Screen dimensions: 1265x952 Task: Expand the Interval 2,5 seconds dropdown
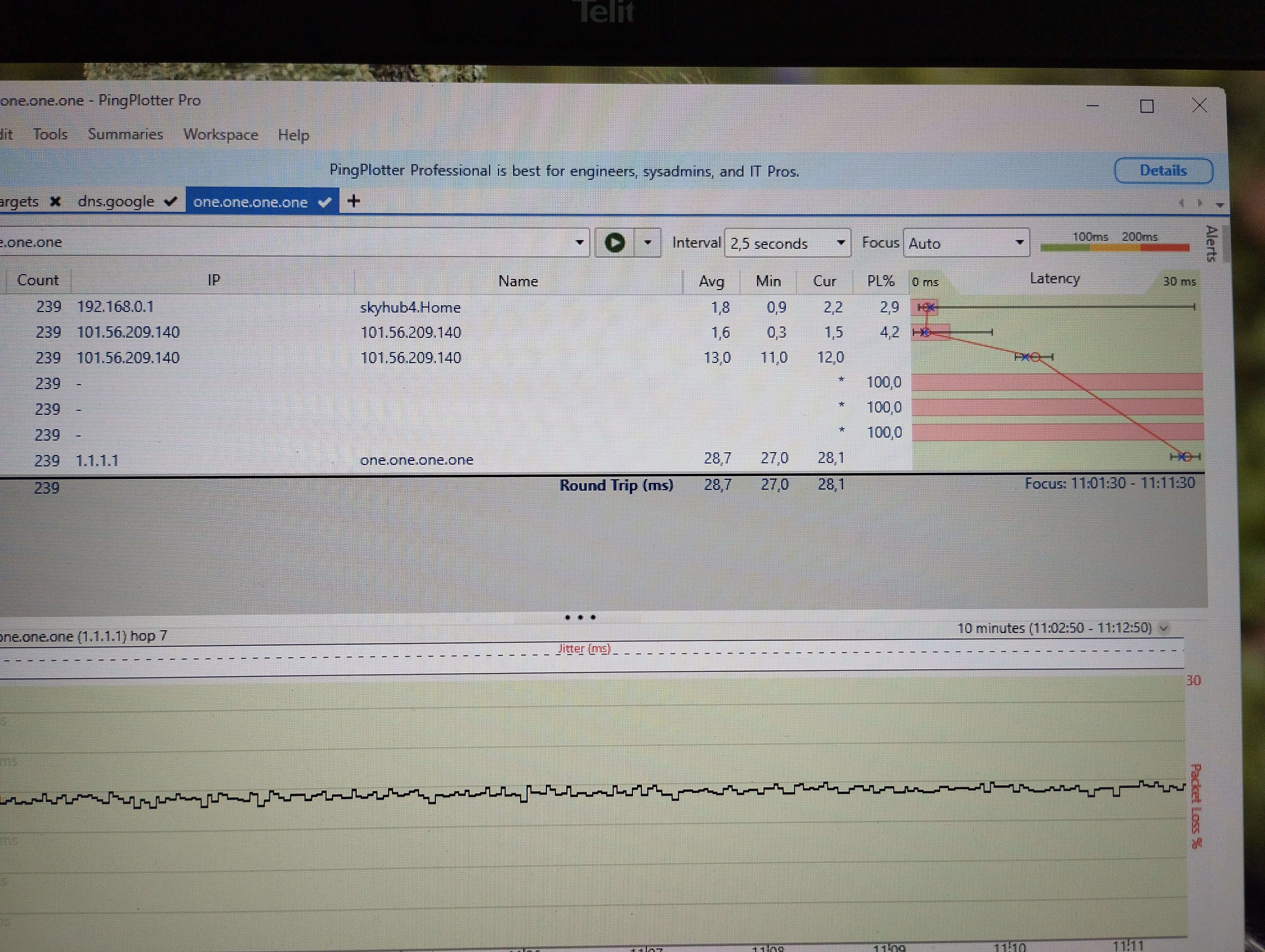[x=840, y=243]
